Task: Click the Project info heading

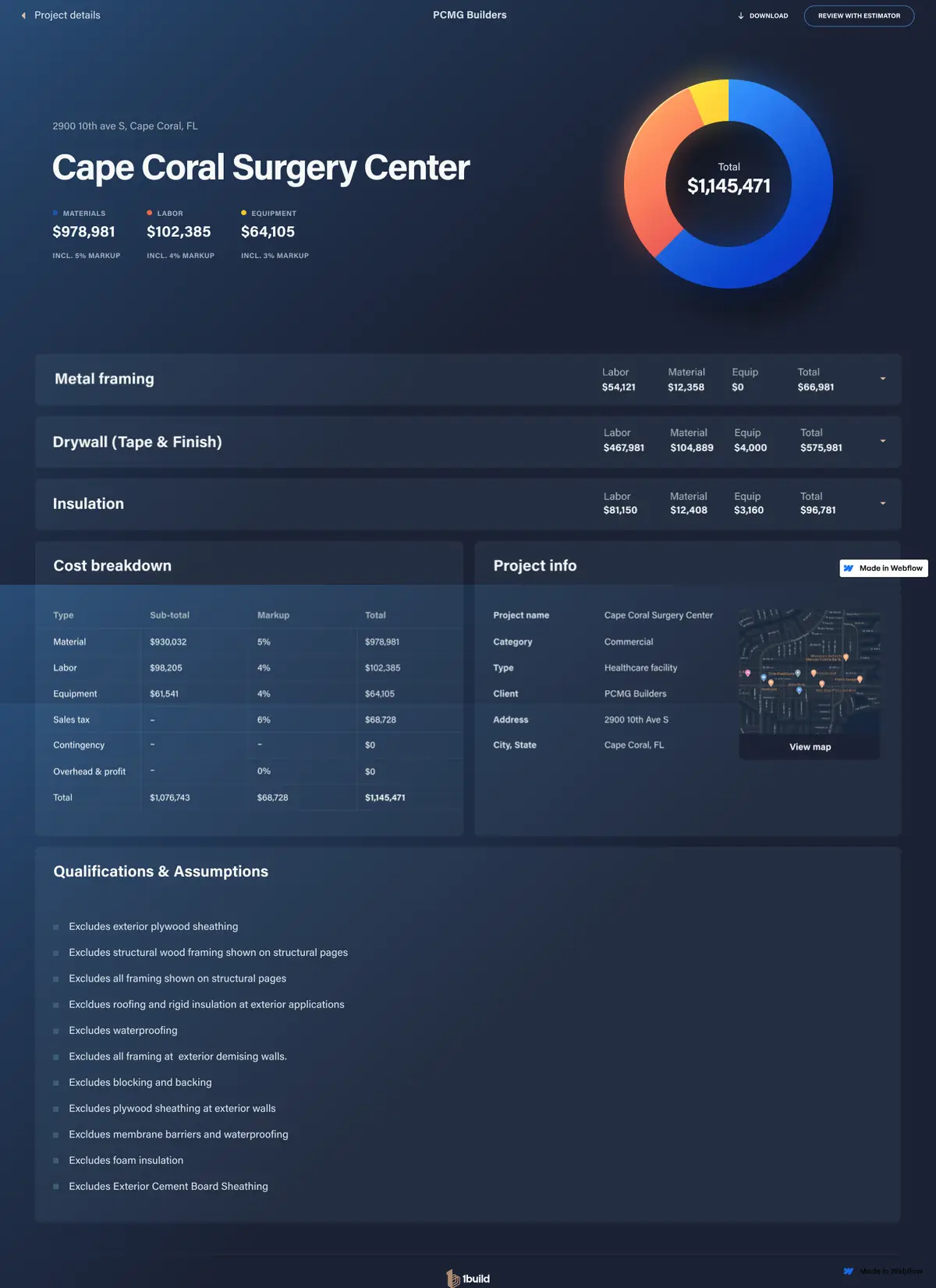Action: (x=535, y=566)
